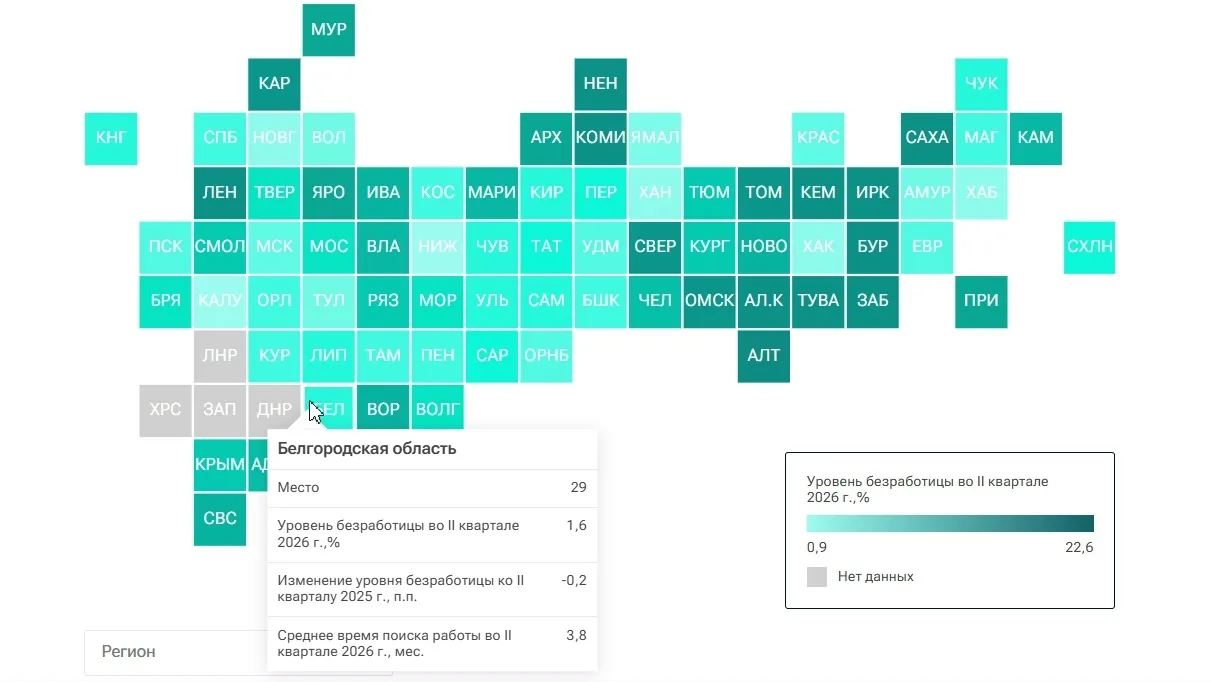Image resolution: width=1212 pixels, height=682 pixels.
Task: Click the unemployment gradient legend bar
Action: click(x=950, y=524)
